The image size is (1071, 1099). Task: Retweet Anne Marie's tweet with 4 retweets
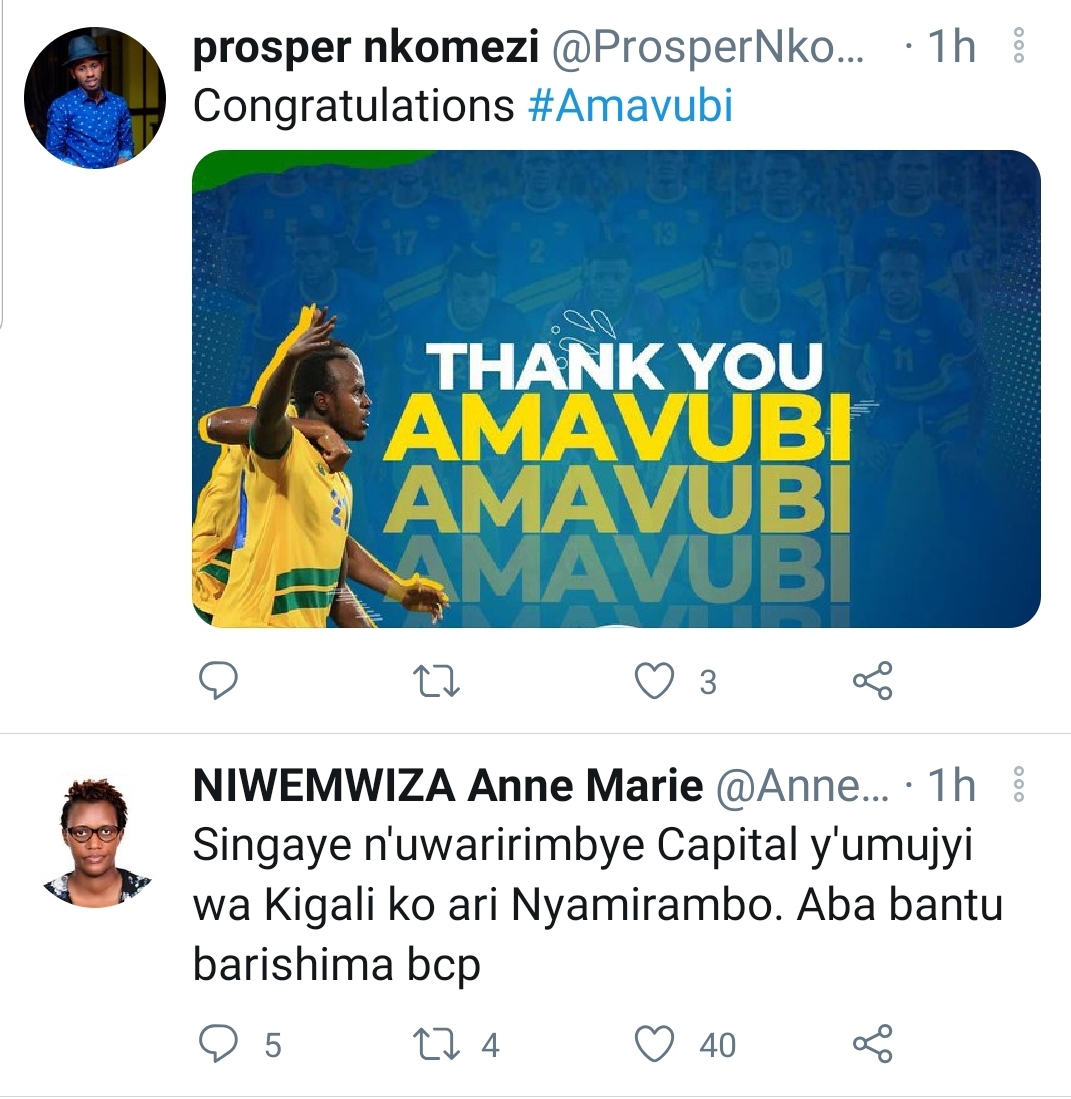click(436, 1044)
